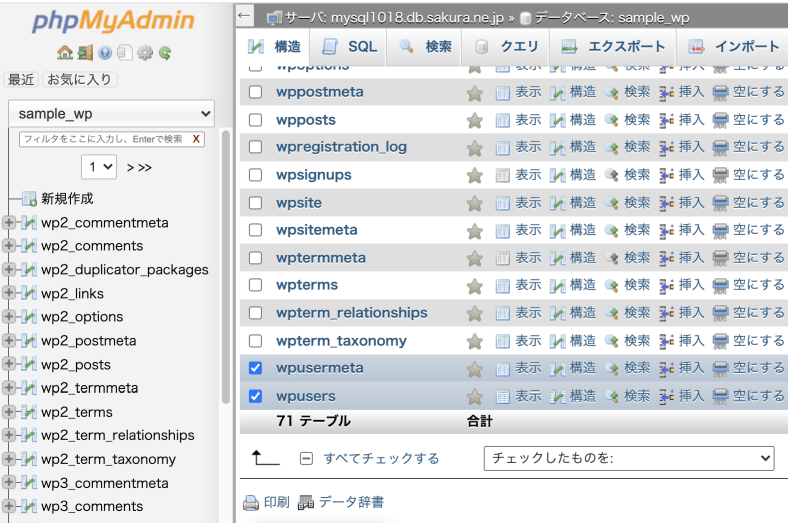Screen dimensions: 788x523
Task: Open navigation settings gear icon
Action: (145, 52)
